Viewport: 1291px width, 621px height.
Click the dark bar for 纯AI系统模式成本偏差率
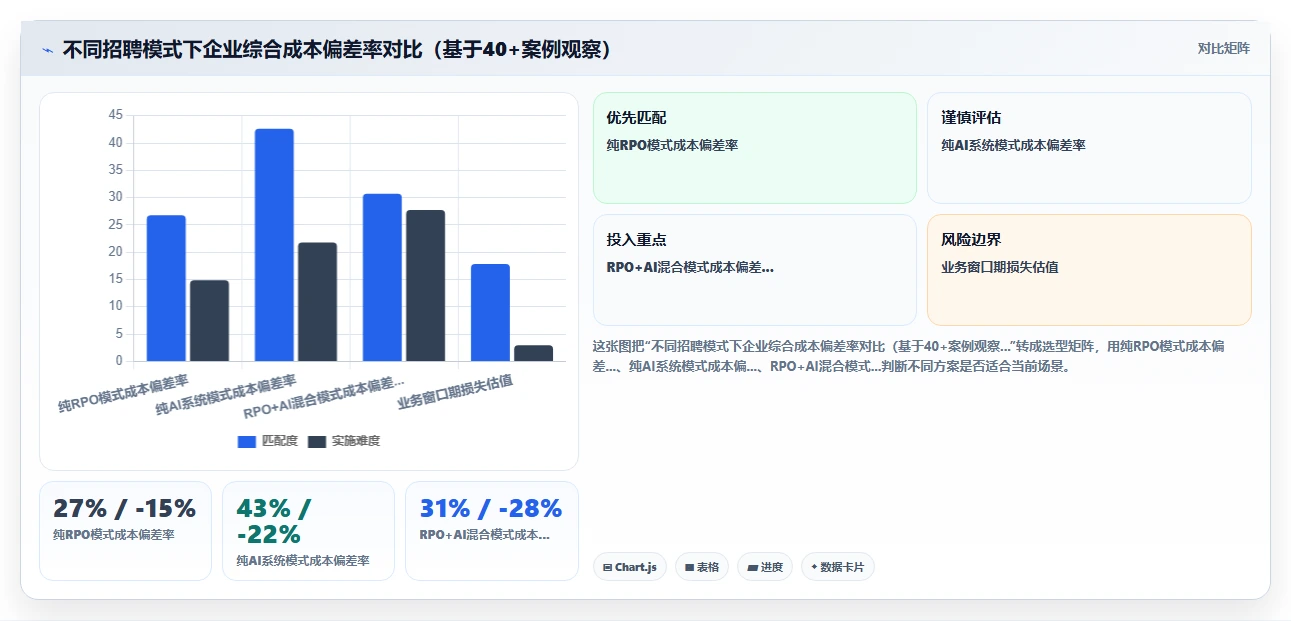(x=318, y=302)
